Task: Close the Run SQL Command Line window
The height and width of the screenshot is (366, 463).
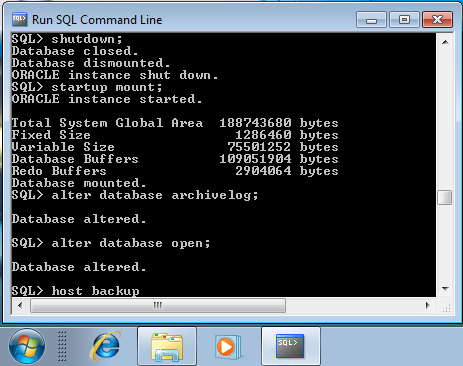Action: (437, 20)
